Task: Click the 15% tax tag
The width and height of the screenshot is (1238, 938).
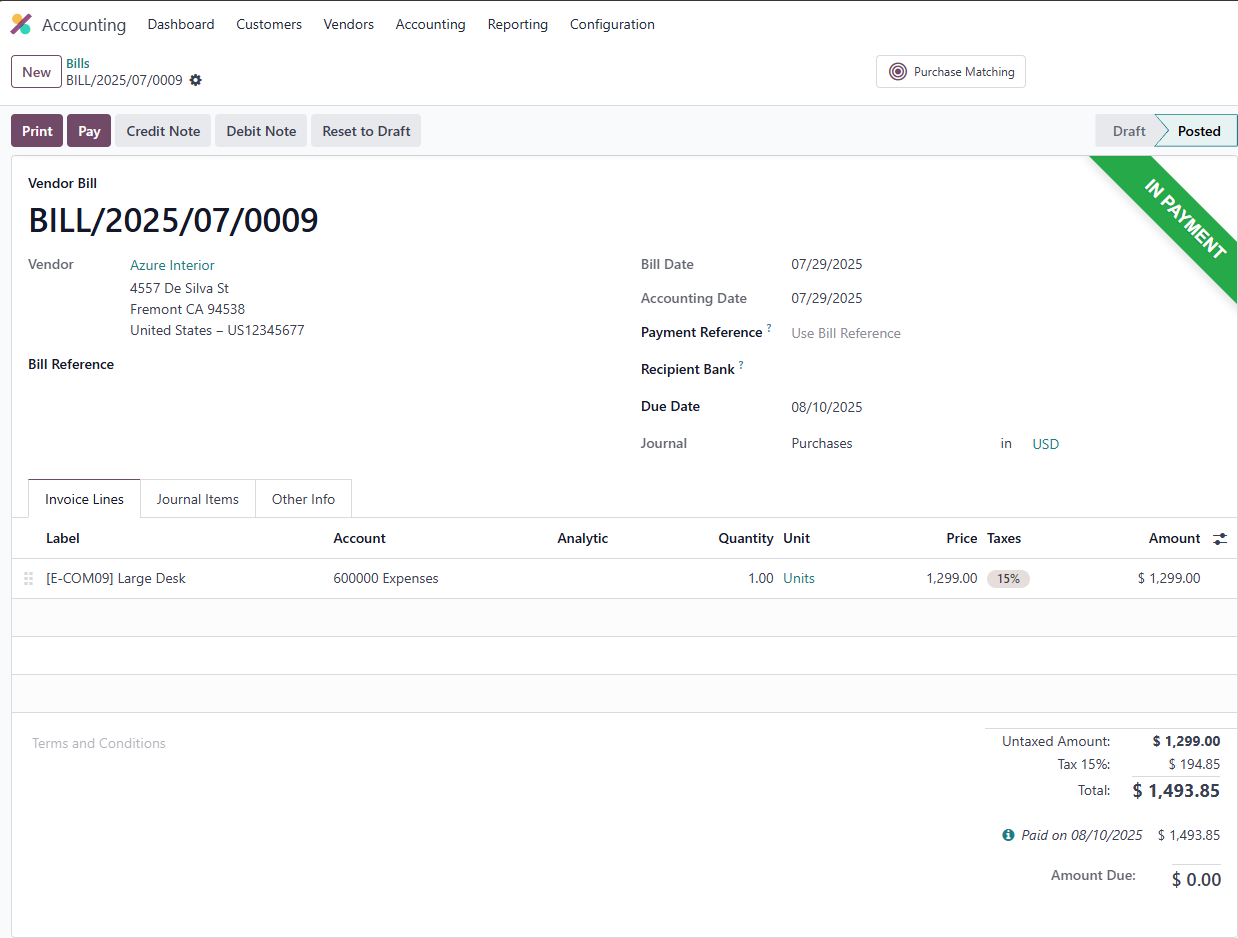Action: tap(1008, 578)
